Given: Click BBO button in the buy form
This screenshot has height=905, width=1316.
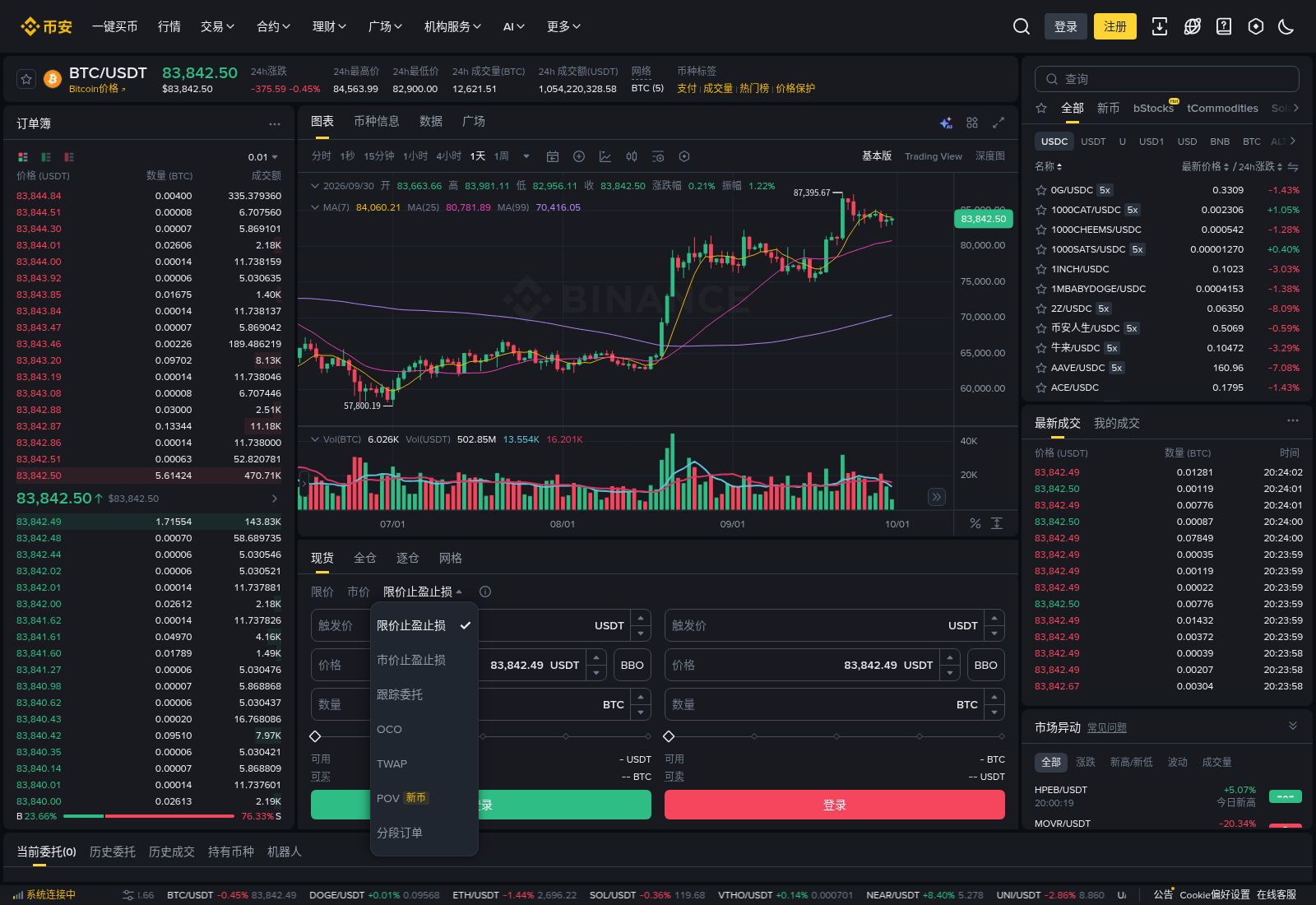Looking at the screenshot, I should [633, 665].
